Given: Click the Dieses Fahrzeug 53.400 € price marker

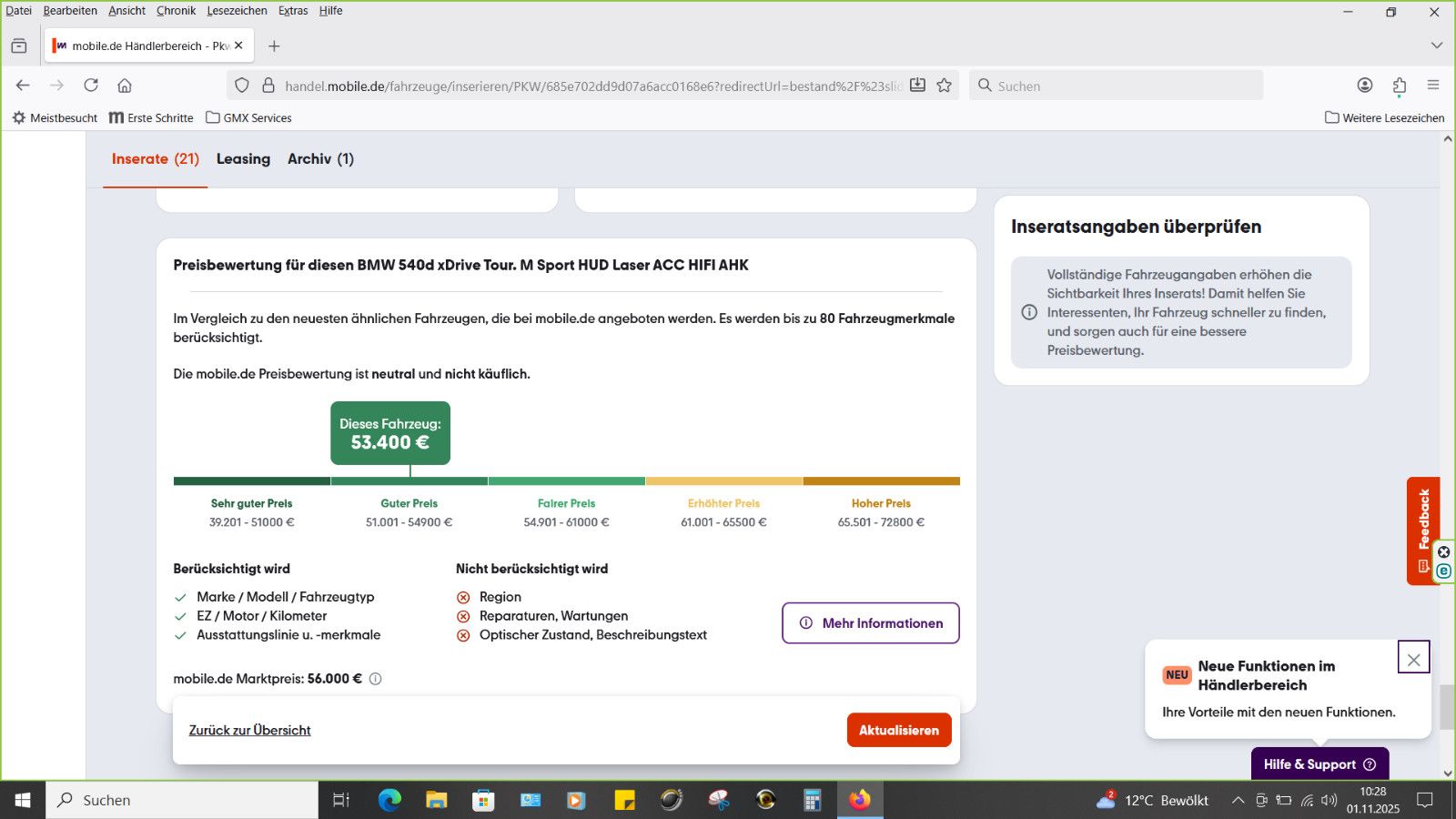Looking at the screenshot, I should tap(390, 433).
